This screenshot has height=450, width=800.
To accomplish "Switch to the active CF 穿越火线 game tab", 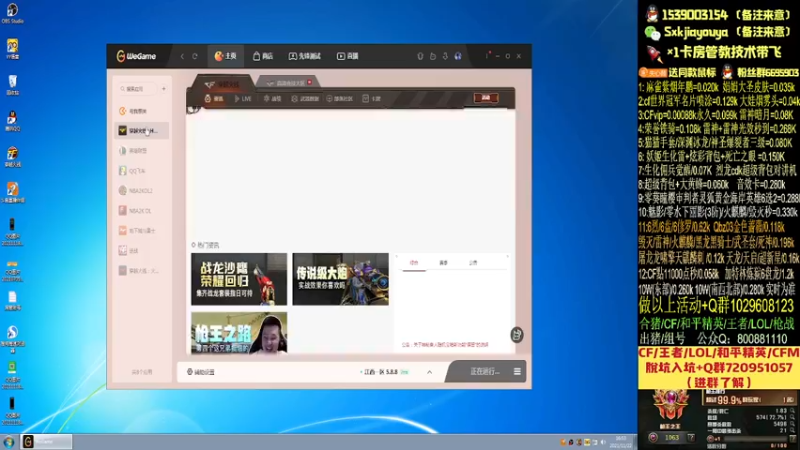I will tap(222, 84).
